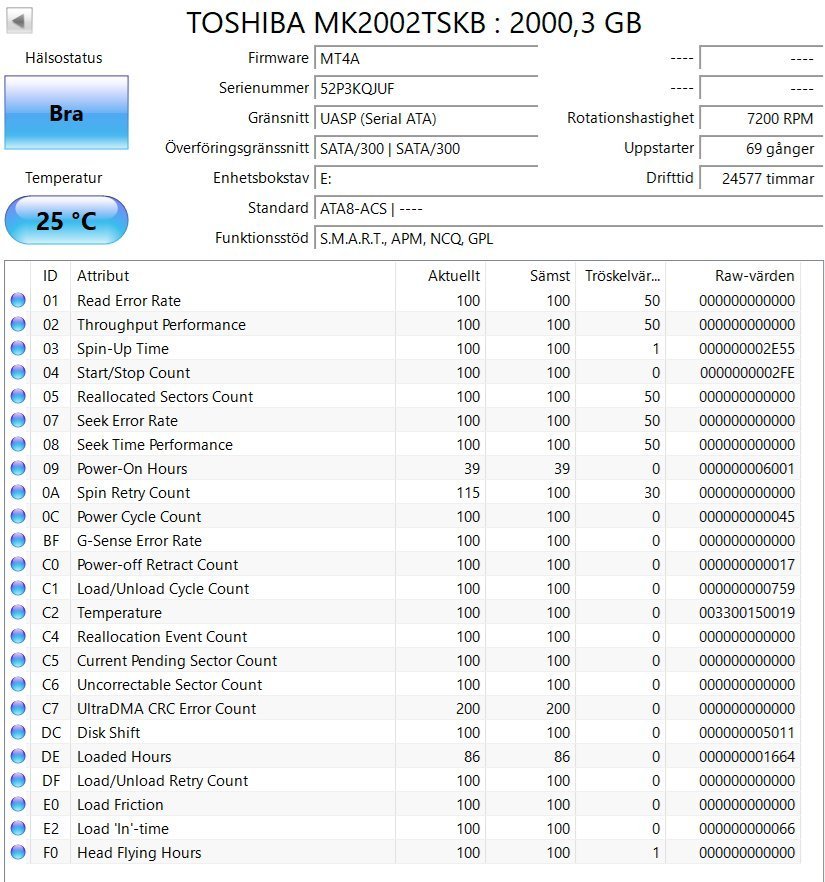
Task: Click status icon for Spin Retry Count
Action: pyautogui.click(x=18, y=492)
